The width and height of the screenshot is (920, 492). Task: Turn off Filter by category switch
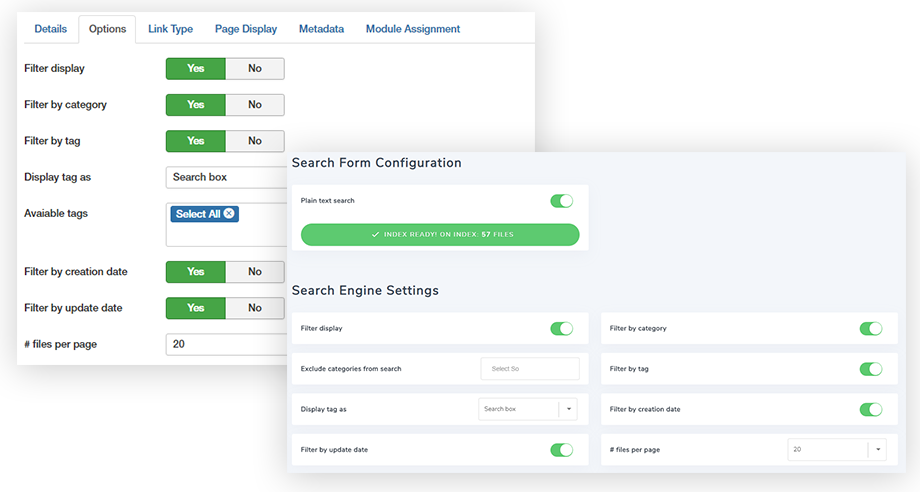[871, 328]
